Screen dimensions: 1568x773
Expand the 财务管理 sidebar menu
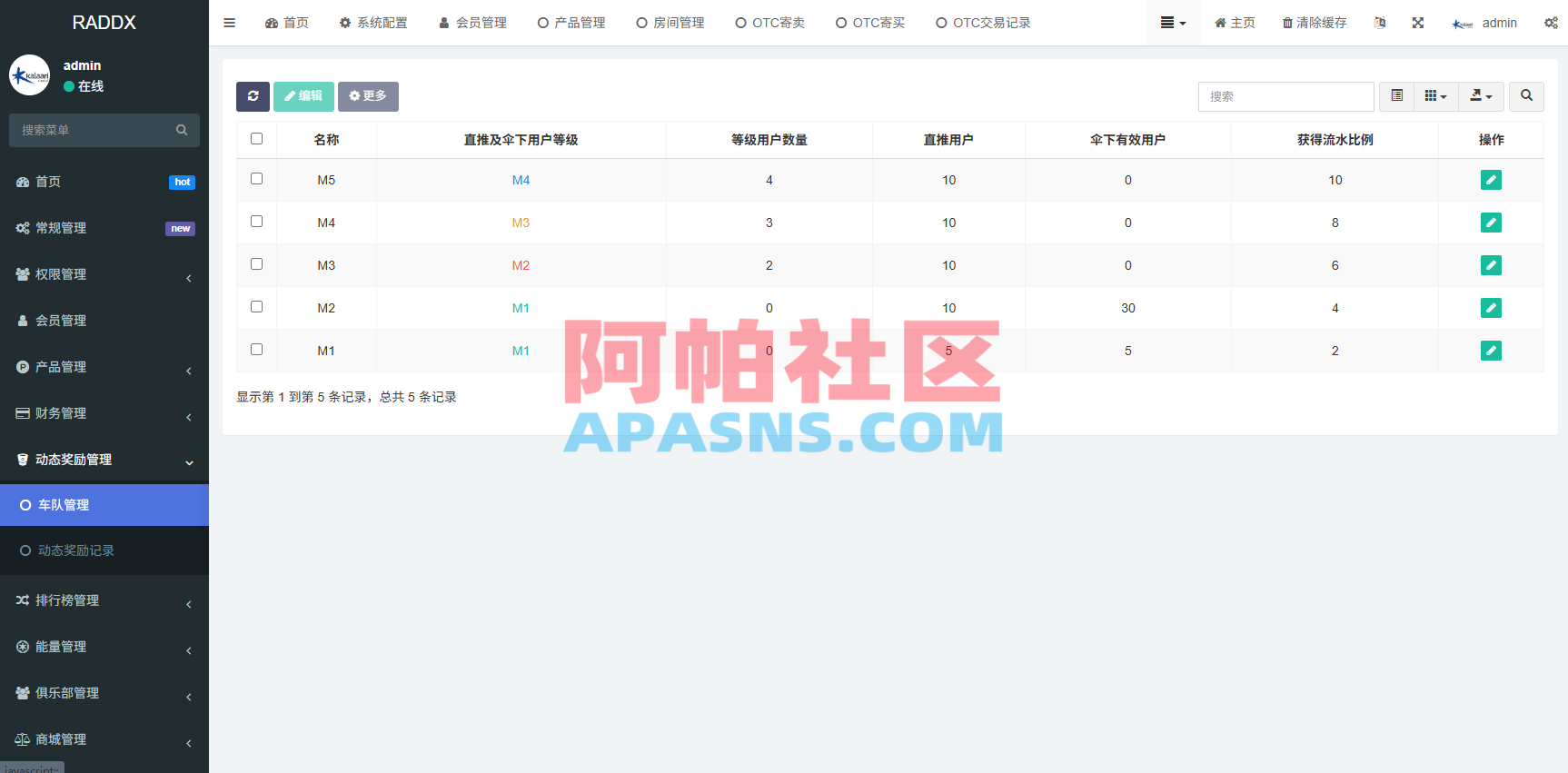pyautogui.click(x=104, y=413)
